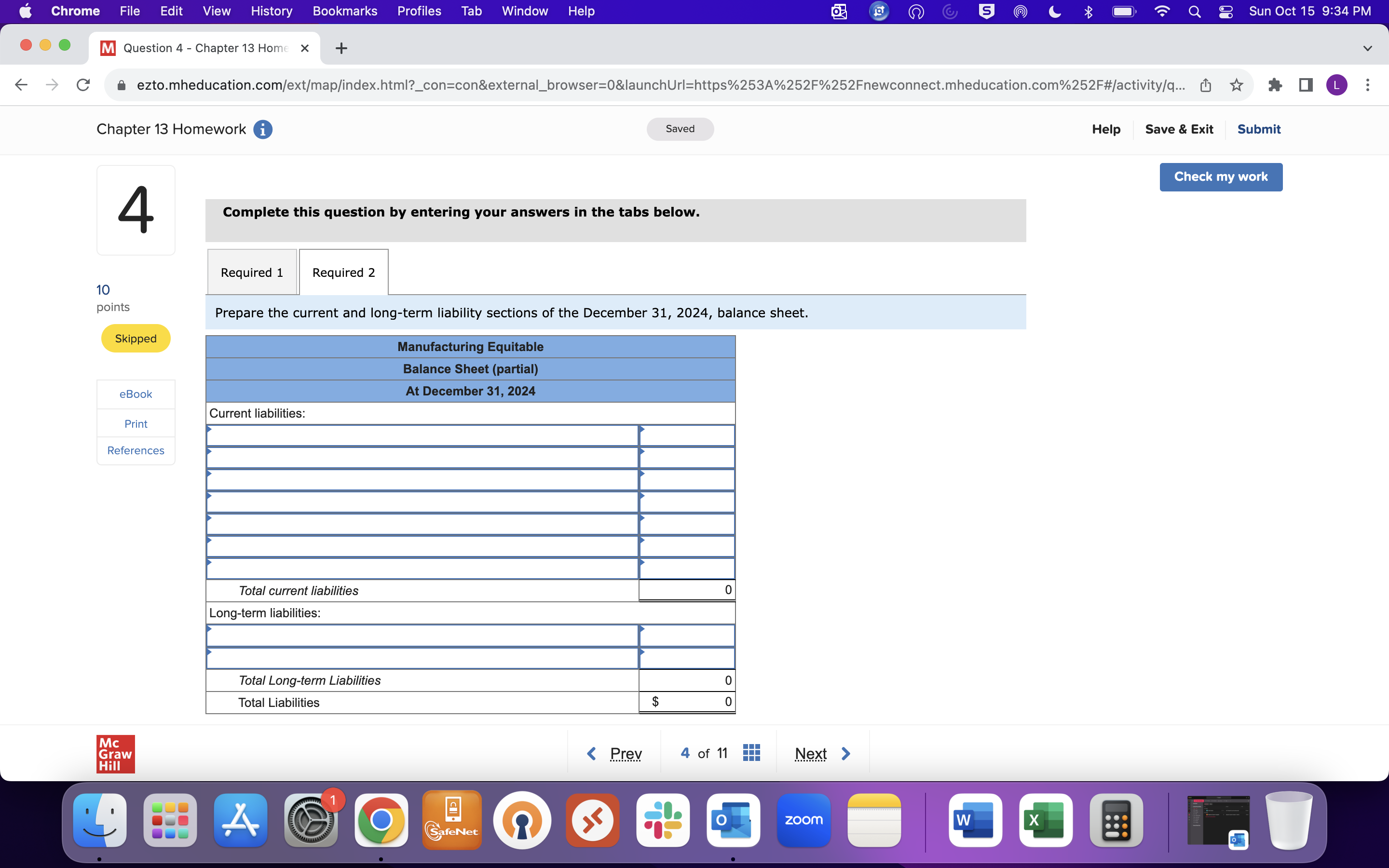Navigate to next question

coord(820,753)
